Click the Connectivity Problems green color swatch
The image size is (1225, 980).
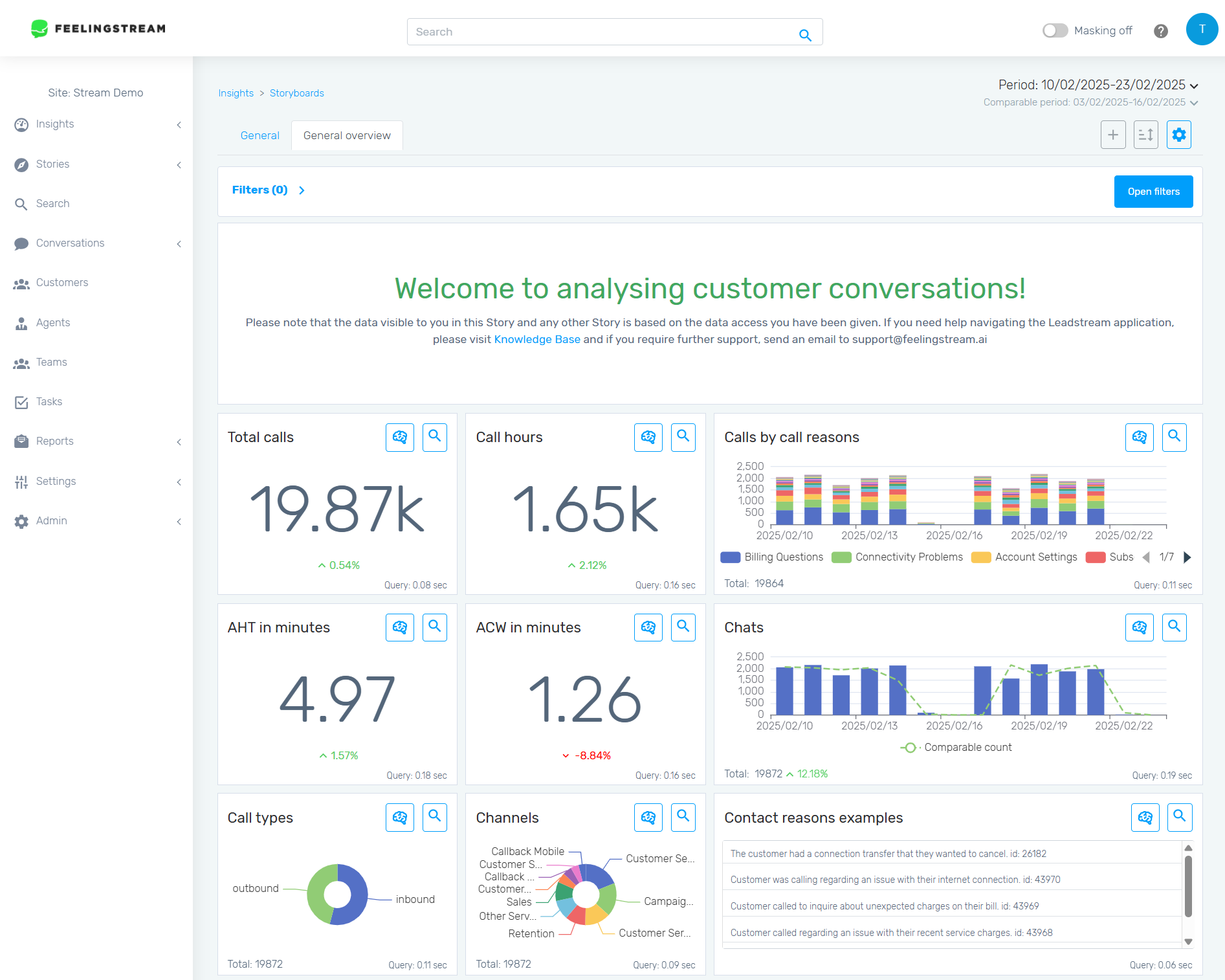click(841, 557)
